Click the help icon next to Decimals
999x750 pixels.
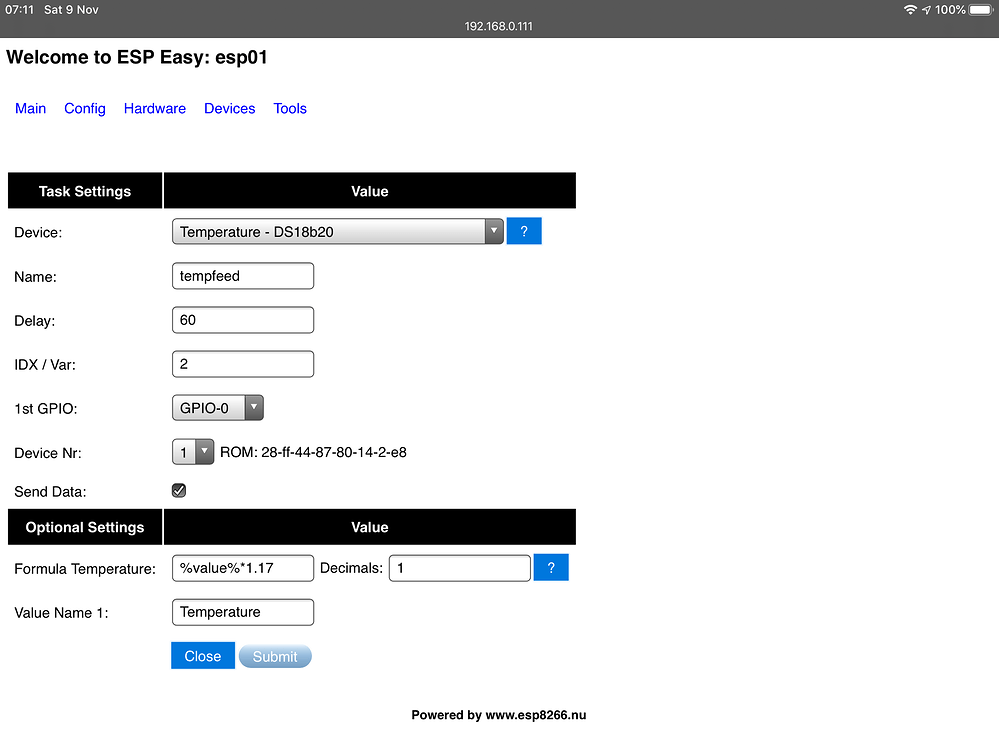coord(550,567)
